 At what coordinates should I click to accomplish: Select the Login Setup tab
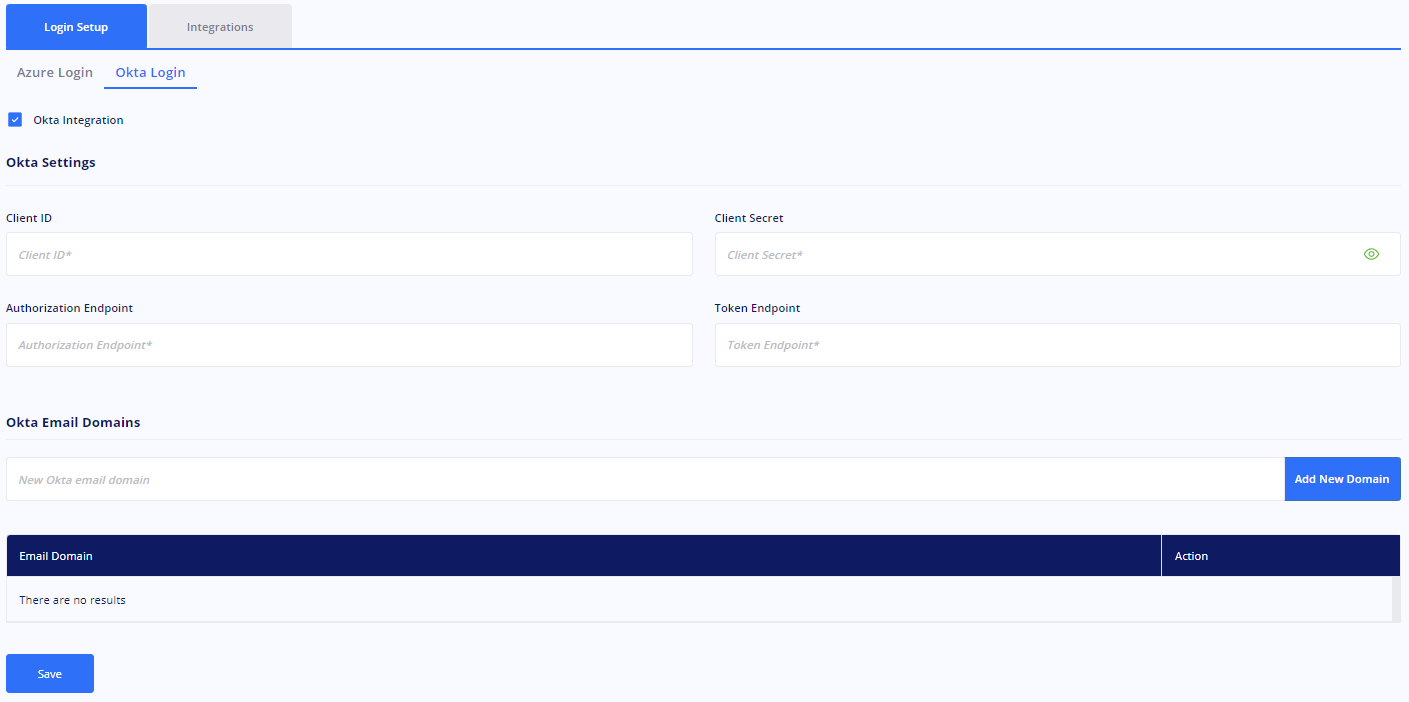pos(76,27)
